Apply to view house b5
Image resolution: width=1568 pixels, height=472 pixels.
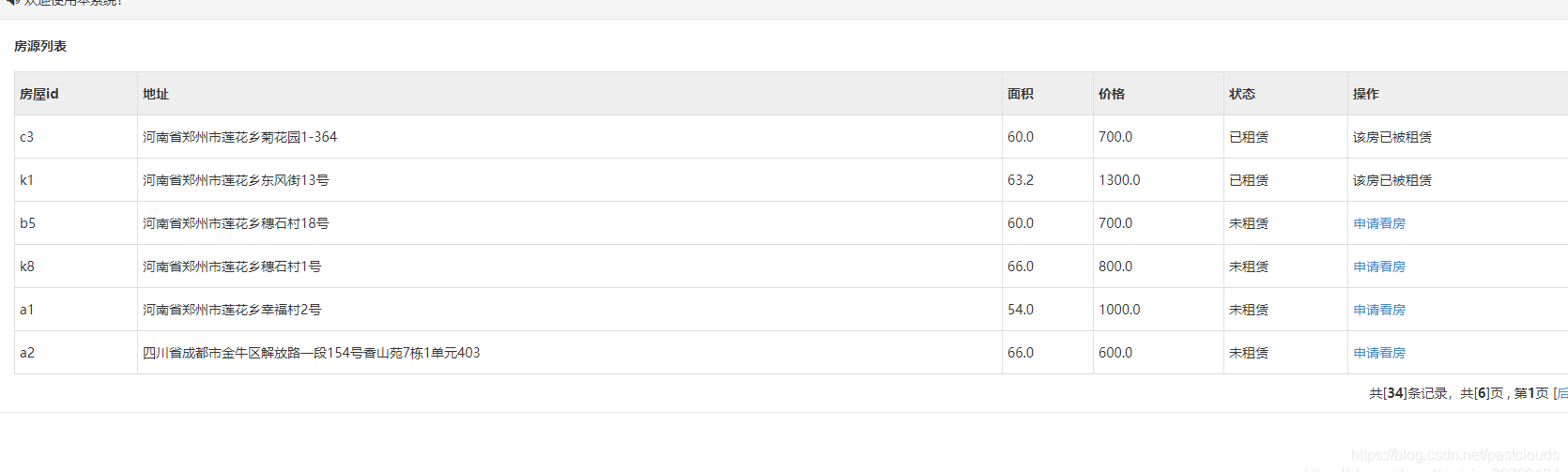[1378, 223]
